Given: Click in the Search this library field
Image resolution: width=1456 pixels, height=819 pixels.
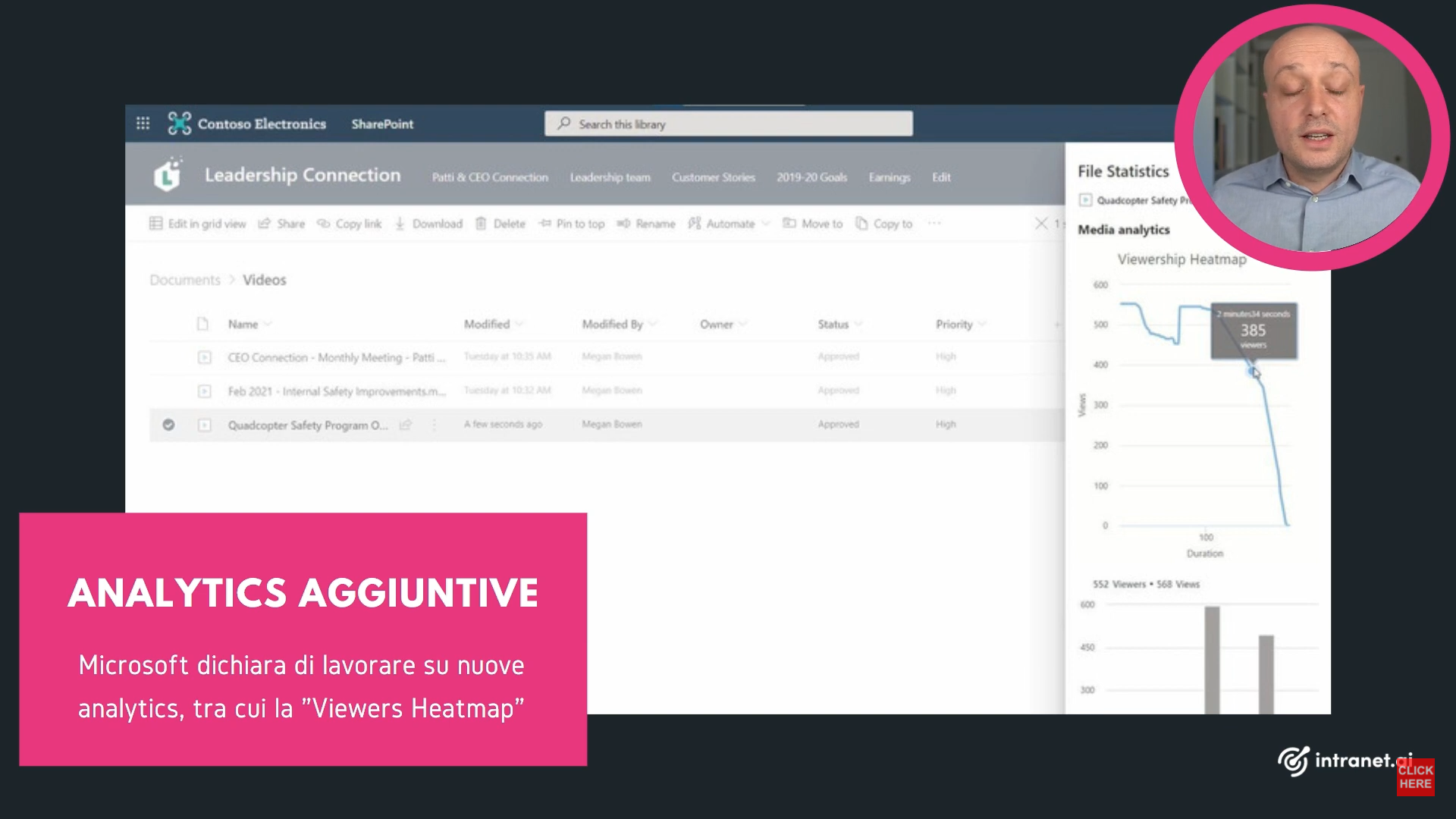Looking at the screenshot, I should (x=728, y=124).
